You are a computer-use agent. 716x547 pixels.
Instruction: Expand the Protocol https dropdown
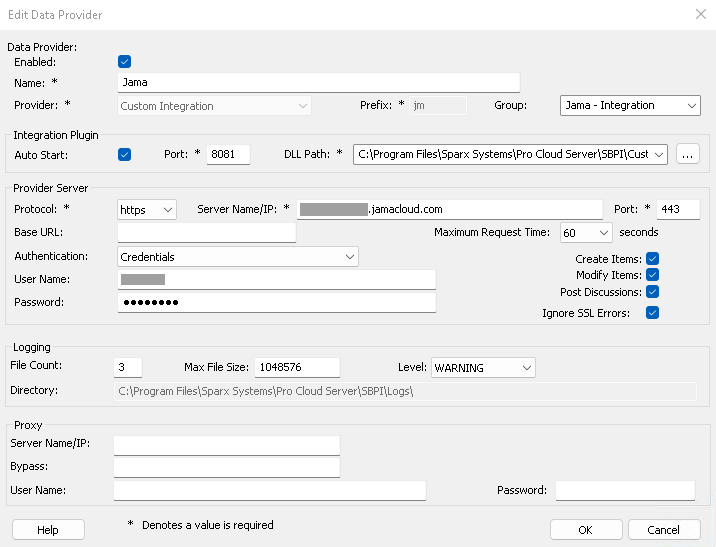coord(147,209)
